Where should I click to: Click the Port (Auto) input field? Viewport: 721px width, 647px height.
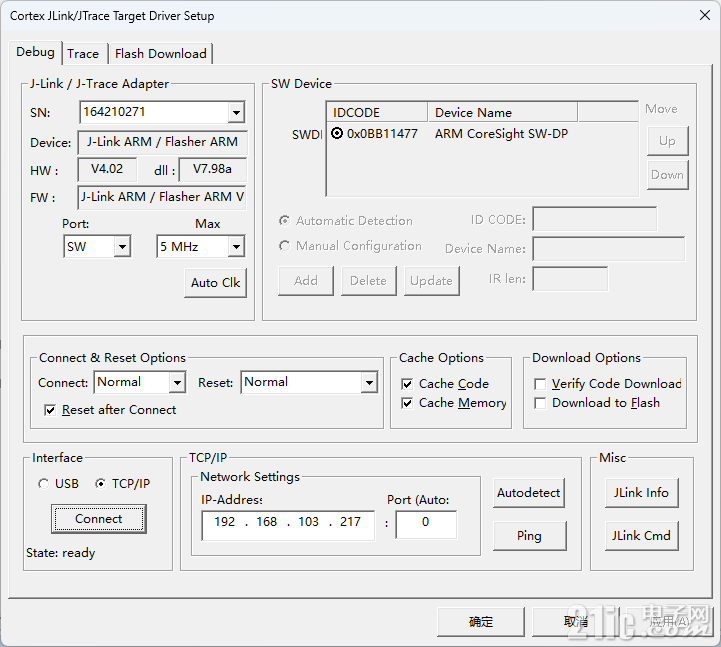(426, 524)
